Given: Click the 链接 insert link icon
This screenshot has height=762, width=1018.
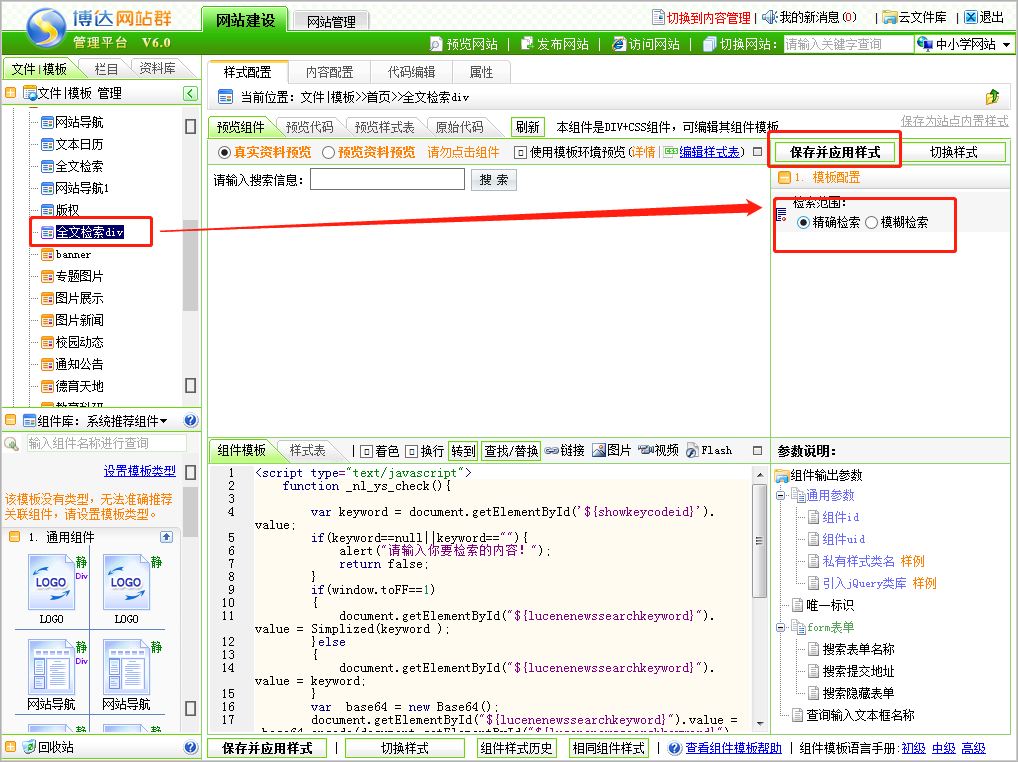Looking at the screenshot, I should 551,451.
